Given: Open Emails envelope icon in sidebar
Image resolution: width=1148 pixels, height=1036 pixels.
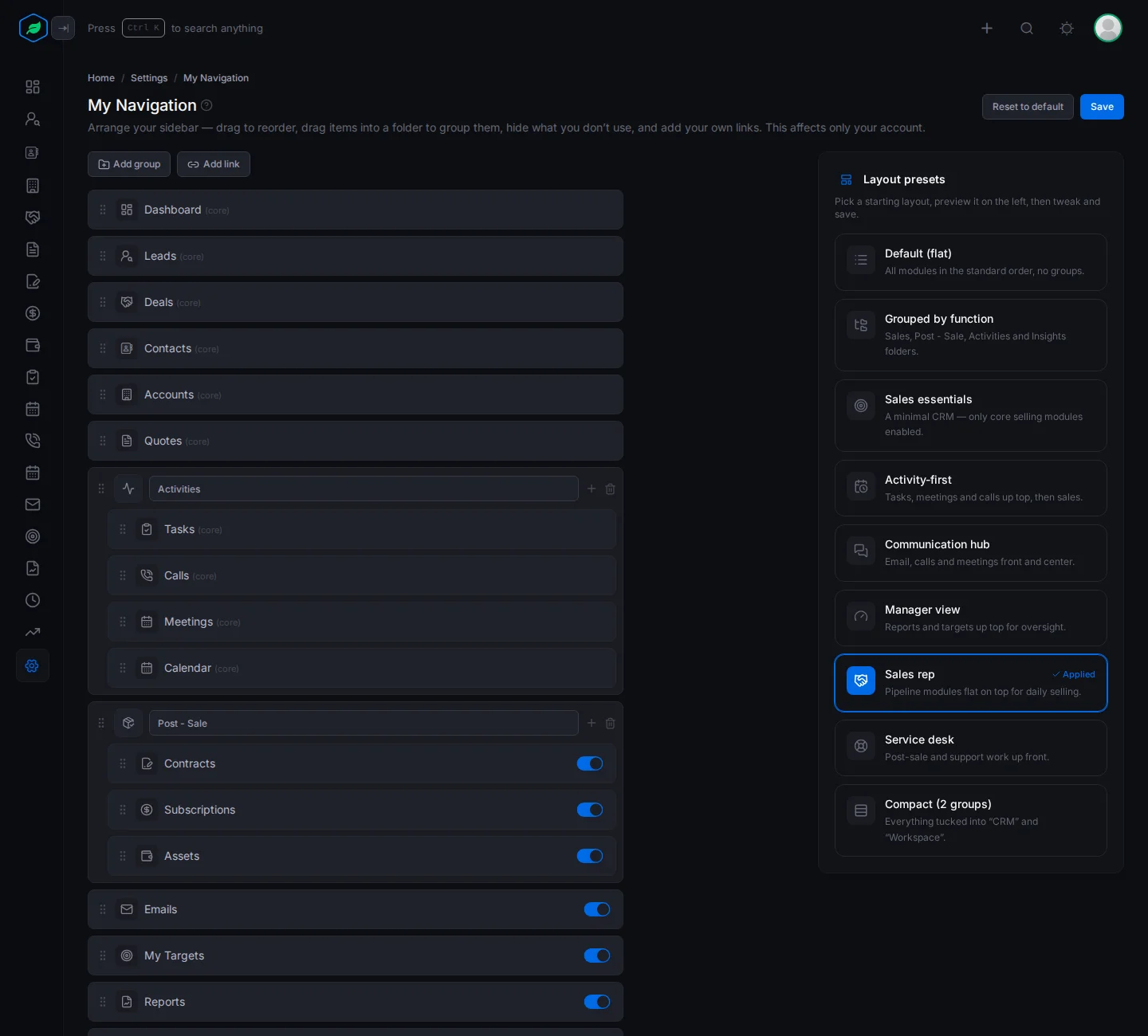Looking at the screenshot, I should (33, 504).
